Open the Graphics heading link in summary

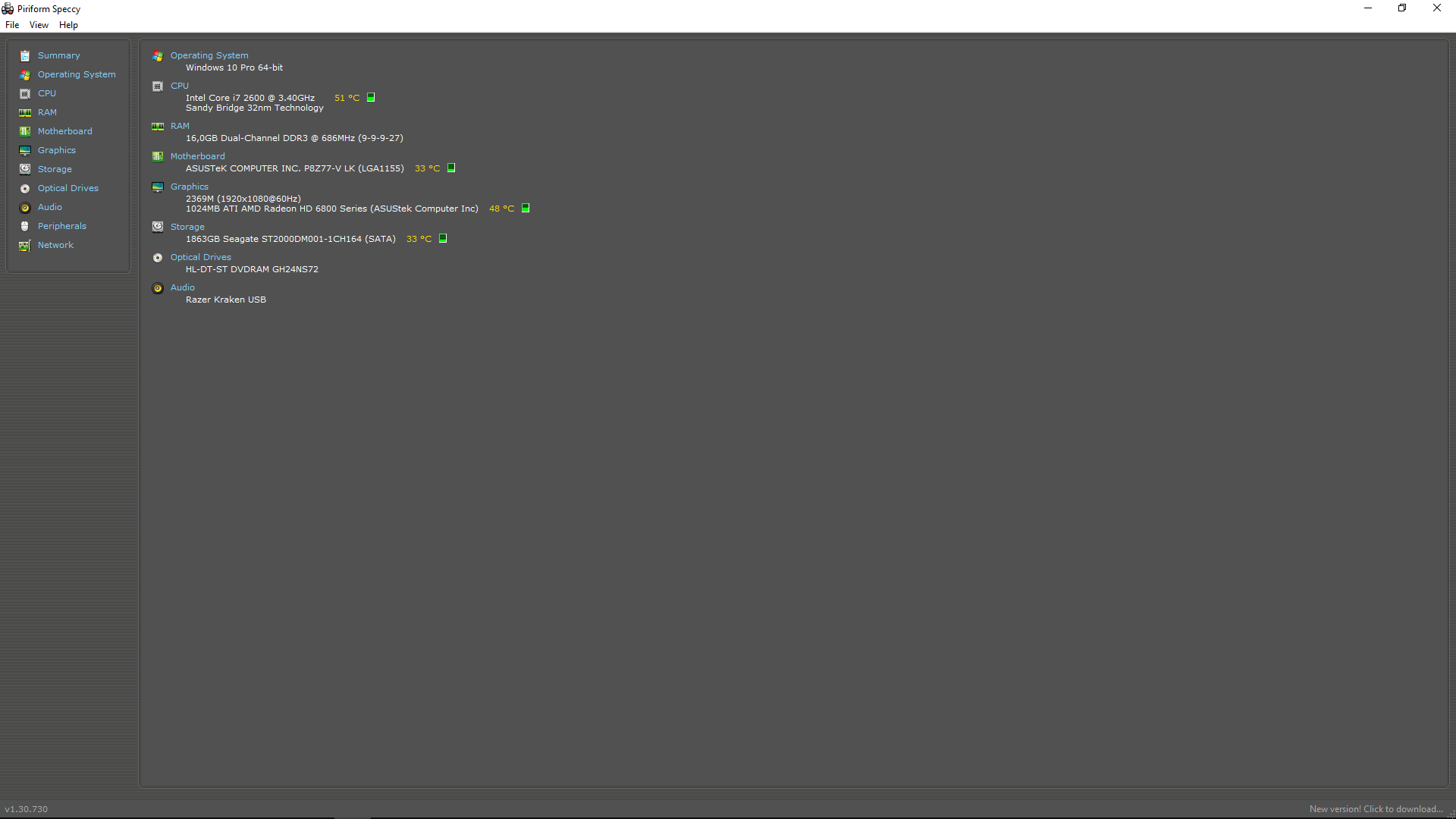point(190,187)
